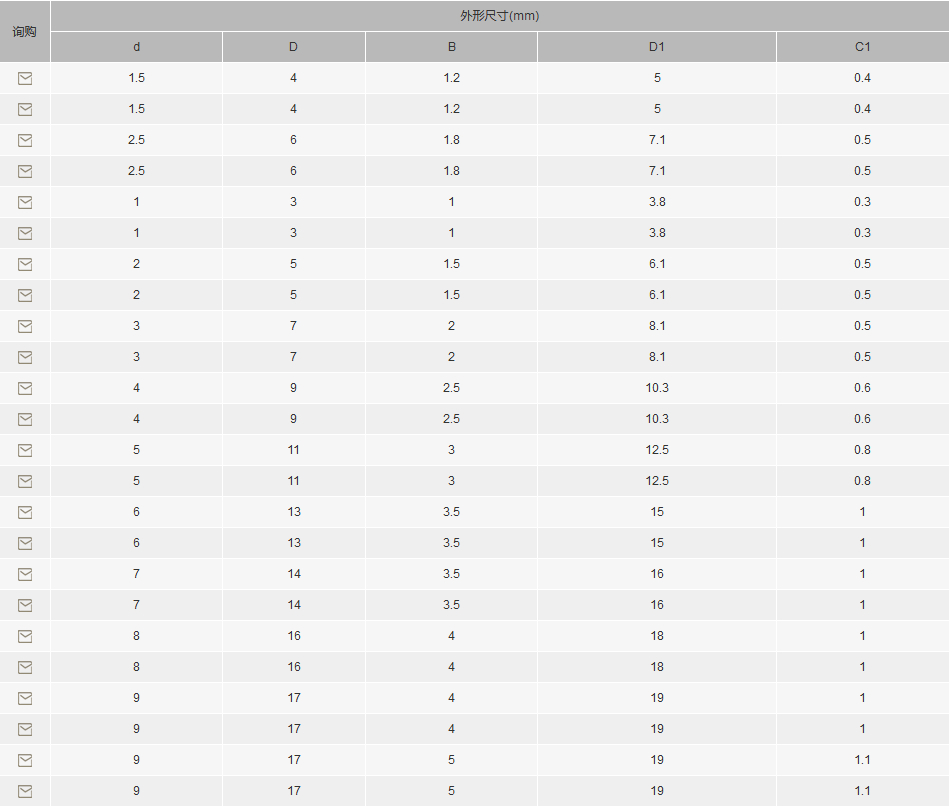This screenshot has width=949, height=808.
Task: Open the inquiry for the first 9, 17, 4 row
Action: click(x=25, y=698)
